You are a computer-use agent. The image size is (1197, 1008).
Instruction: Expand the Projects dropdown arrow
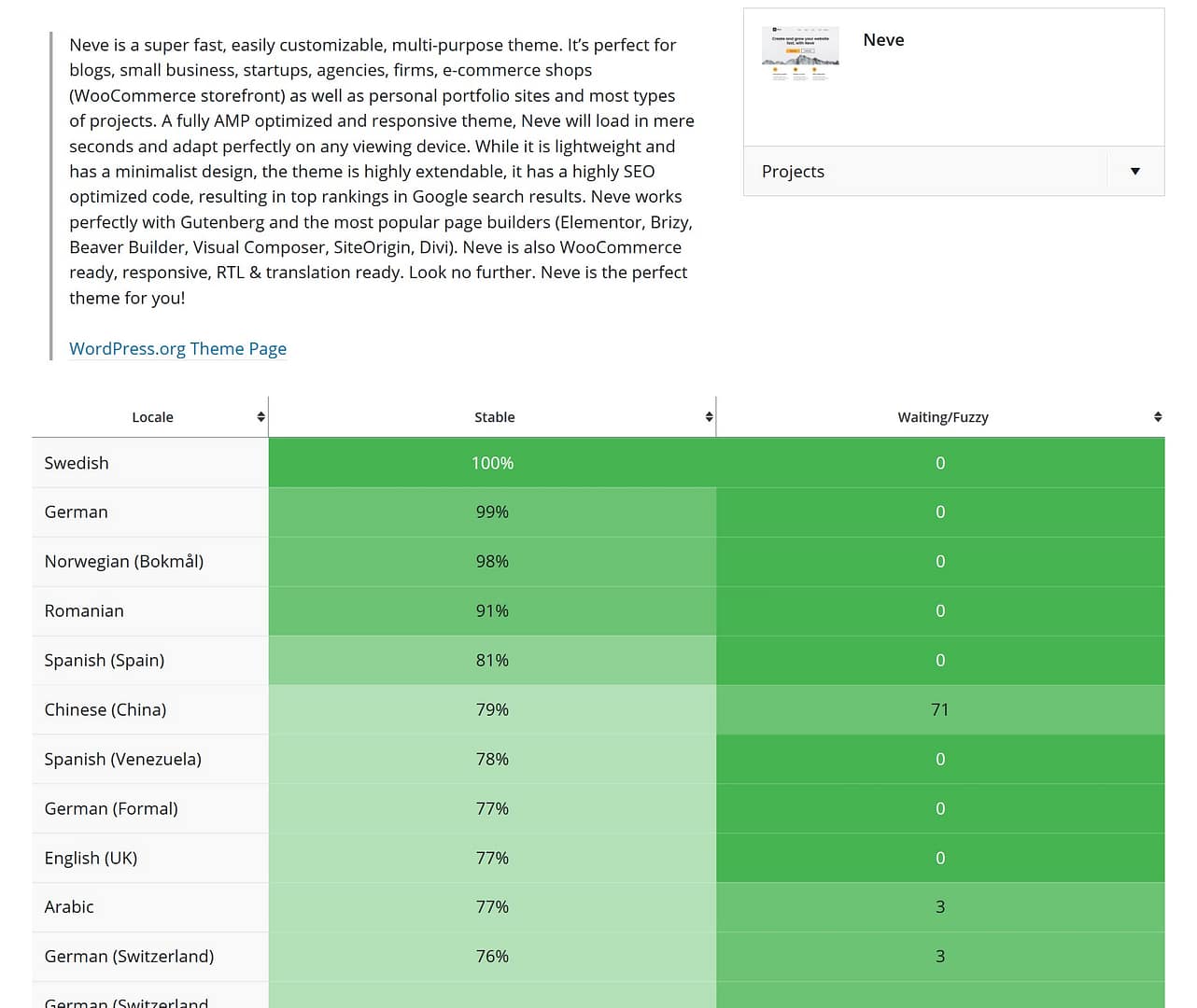1134,172
